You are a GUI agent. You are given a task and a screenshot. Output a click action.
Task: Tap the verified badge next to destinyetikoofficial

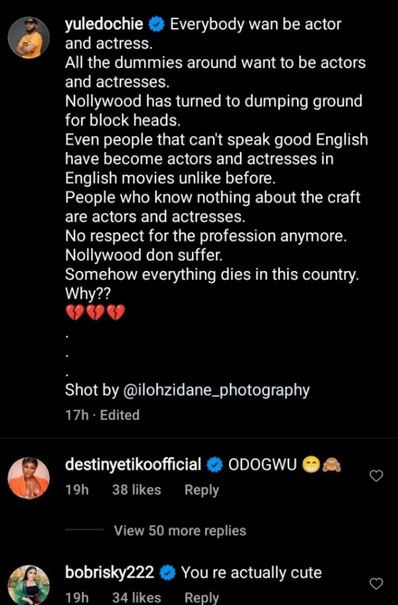tap(214, 465)
